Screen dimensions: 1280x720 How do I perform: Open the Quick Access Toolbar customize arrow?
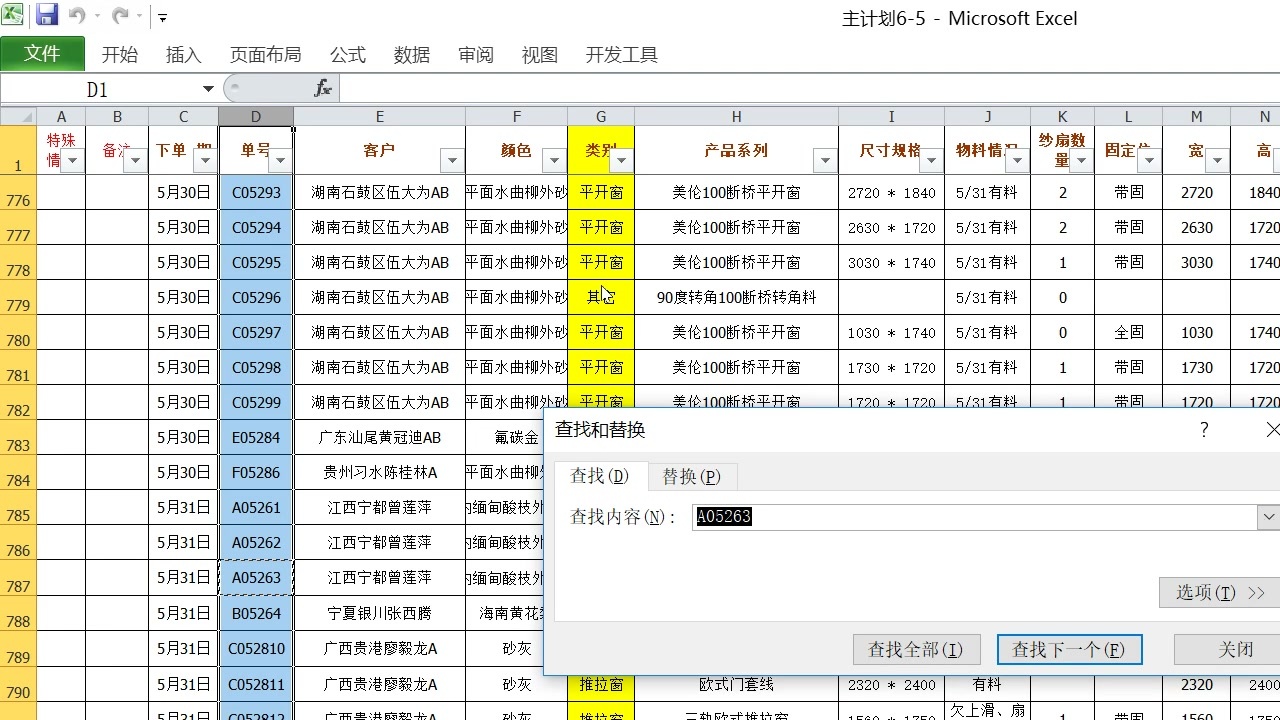(x=162, y=17)
